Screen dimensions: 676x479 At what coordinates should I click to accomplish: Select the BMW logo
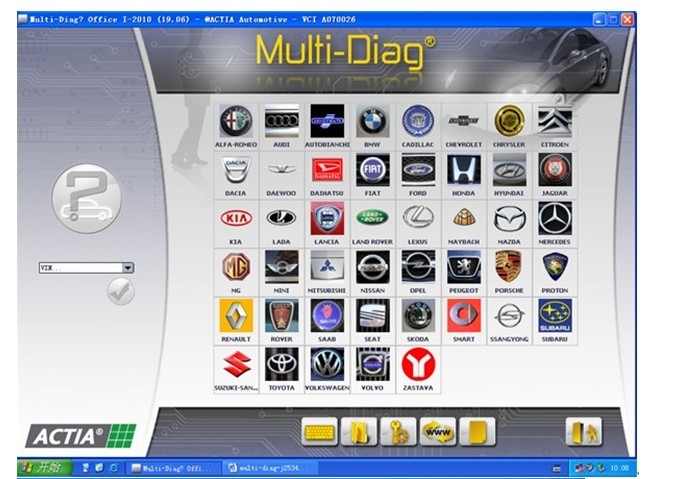pos(372,121)
